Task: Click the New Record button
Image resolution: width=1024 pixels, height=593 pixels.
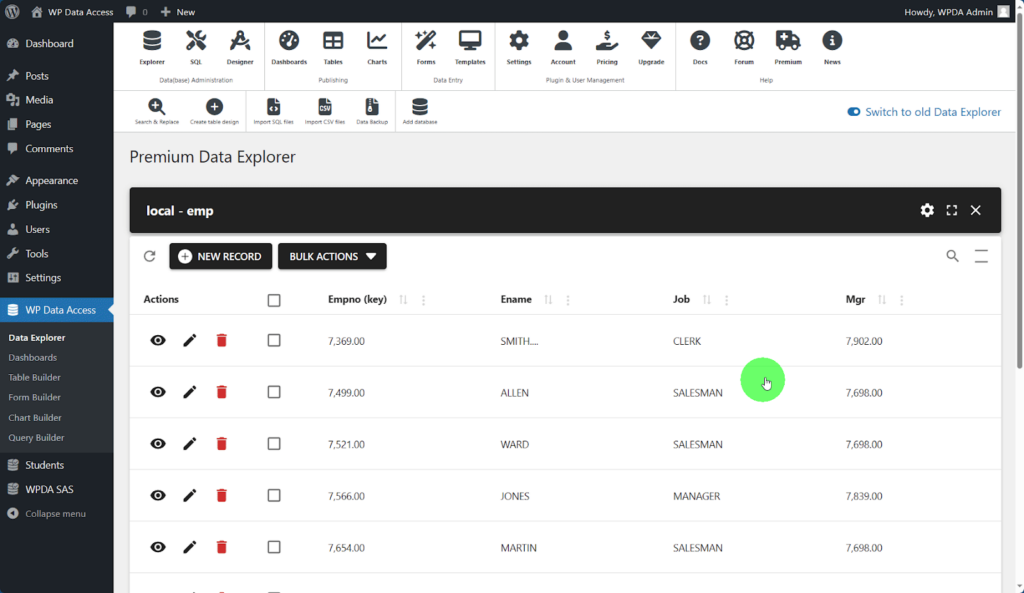Action: tap(219, 257)
